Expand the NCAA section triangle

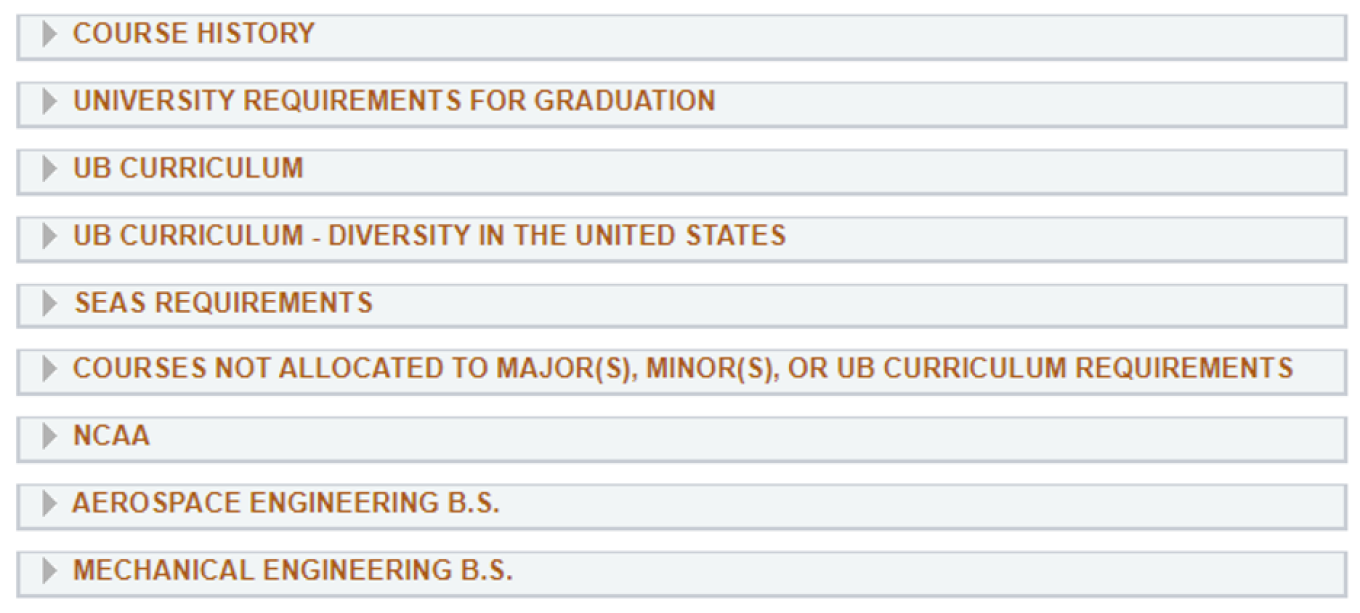(49, 437)
